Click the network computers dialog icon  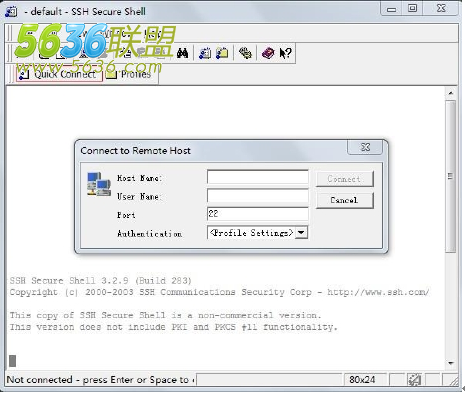(99, 184)
